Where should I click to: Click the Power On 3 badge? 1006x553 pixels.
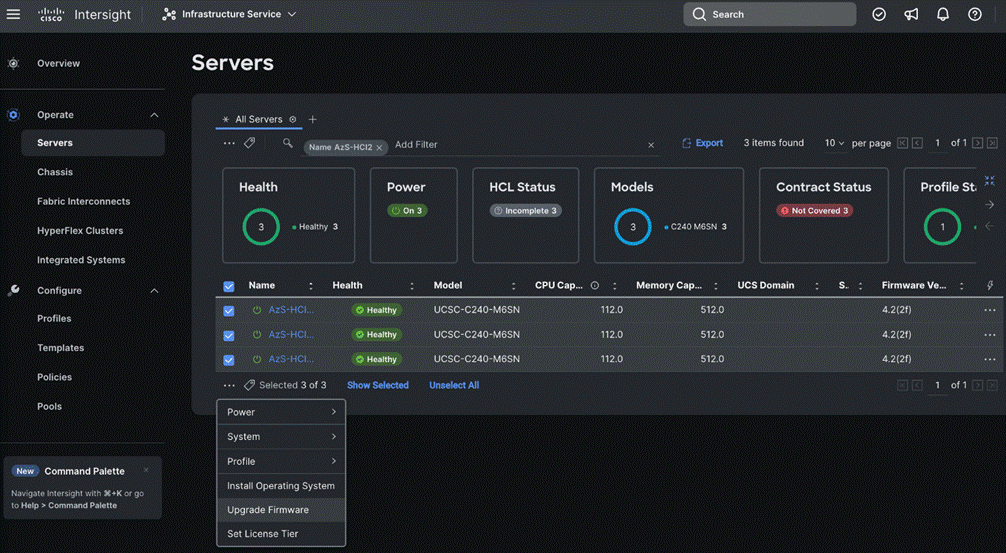point(407,210)
